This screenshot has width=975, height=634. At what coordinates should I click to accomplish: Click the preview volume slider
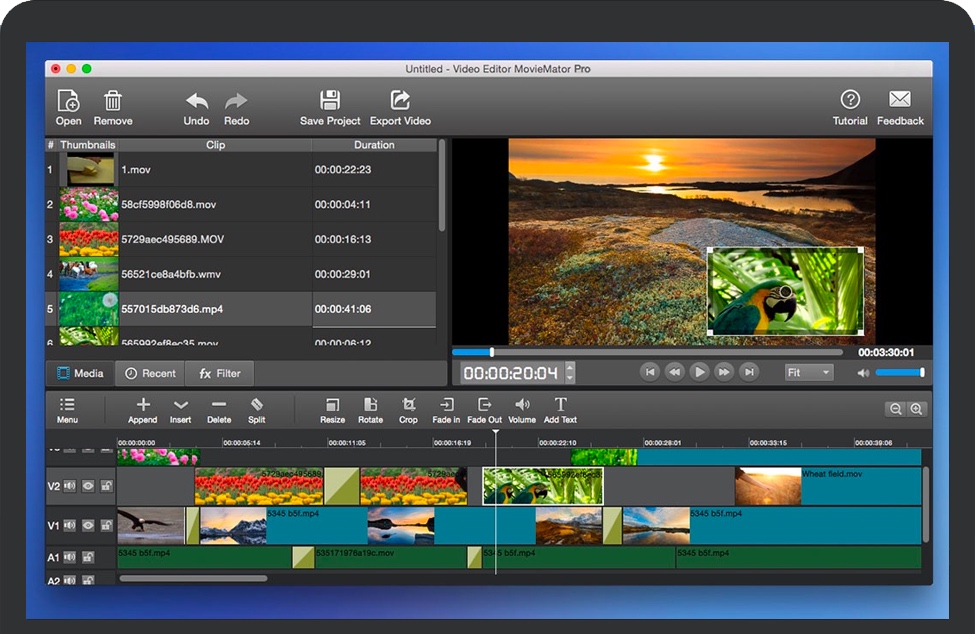click(899, 373)
